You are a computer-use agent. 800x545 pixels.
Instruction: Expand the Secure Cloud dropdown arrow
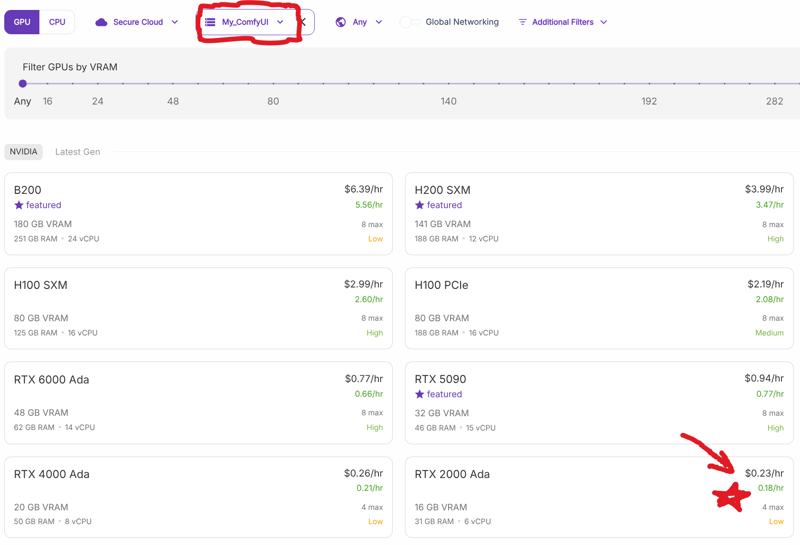point(174,22)
